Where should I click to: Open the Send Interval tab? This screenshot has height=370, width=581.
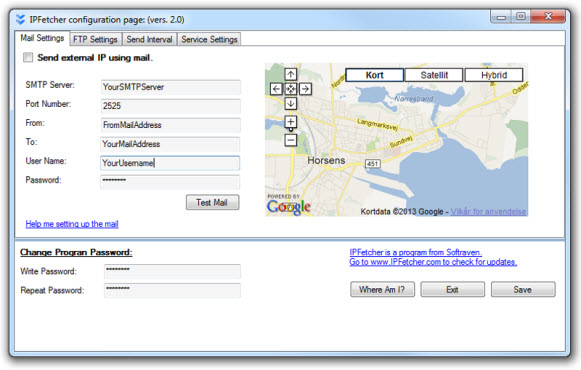point(149,39)
